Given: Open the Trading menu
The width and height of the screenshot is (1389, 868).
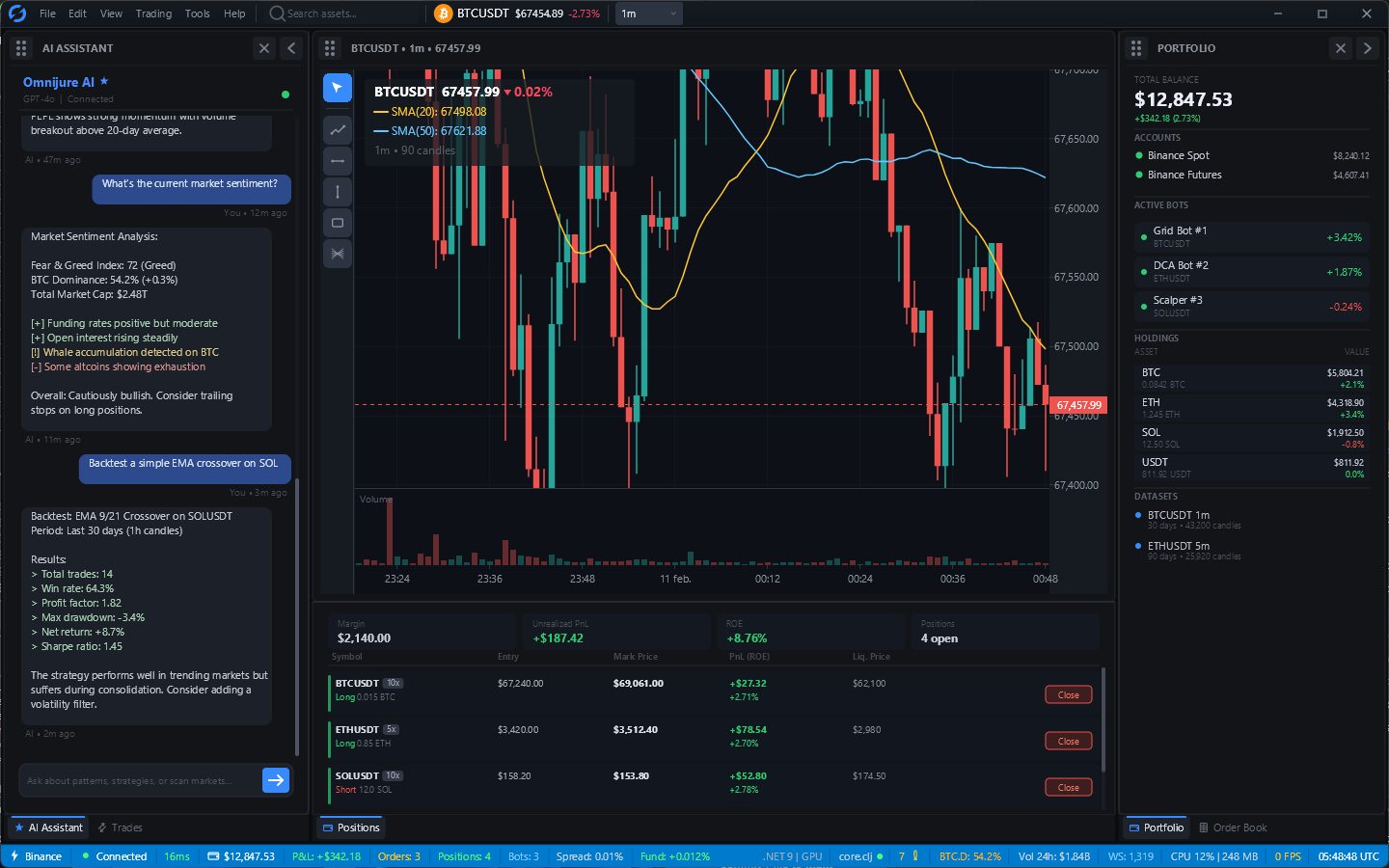Looking at the screenshot, I should (153, 14).
